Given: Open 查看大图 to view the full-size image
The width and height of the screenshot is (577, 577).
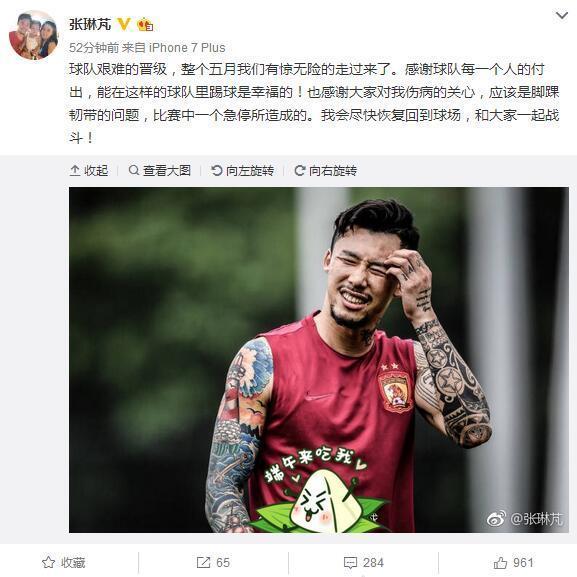Looking at the screenshot, I should pyautogui.click(x=160, y=171).
